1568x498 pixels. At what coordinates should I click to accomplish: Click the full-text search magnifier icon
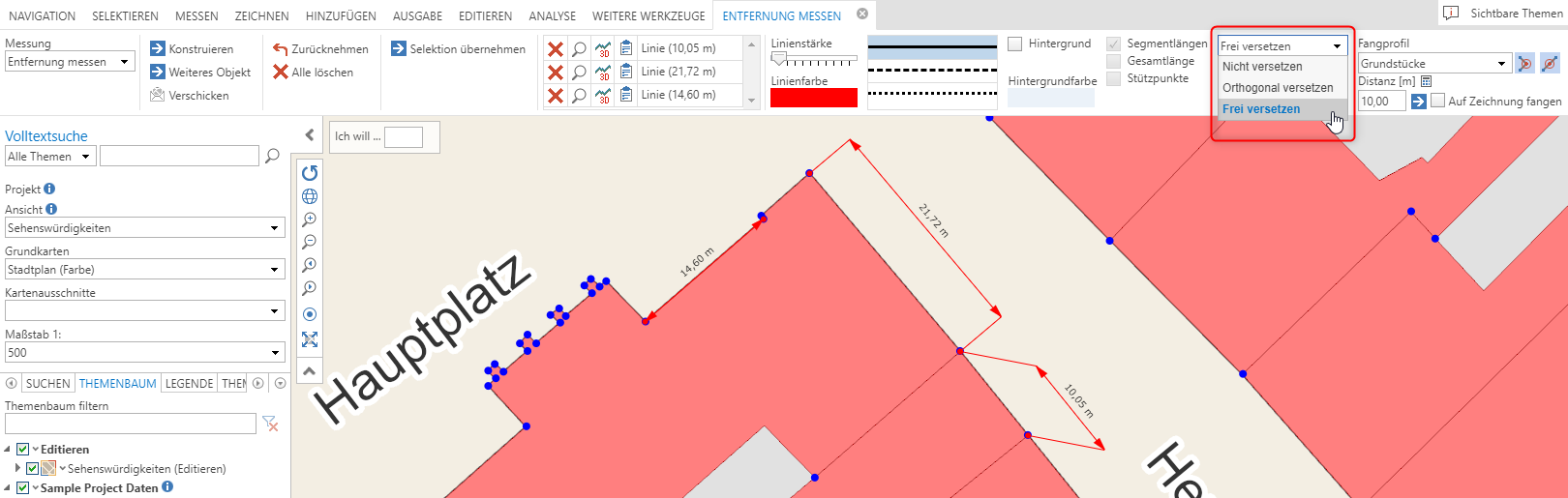[x=272, y=156]
